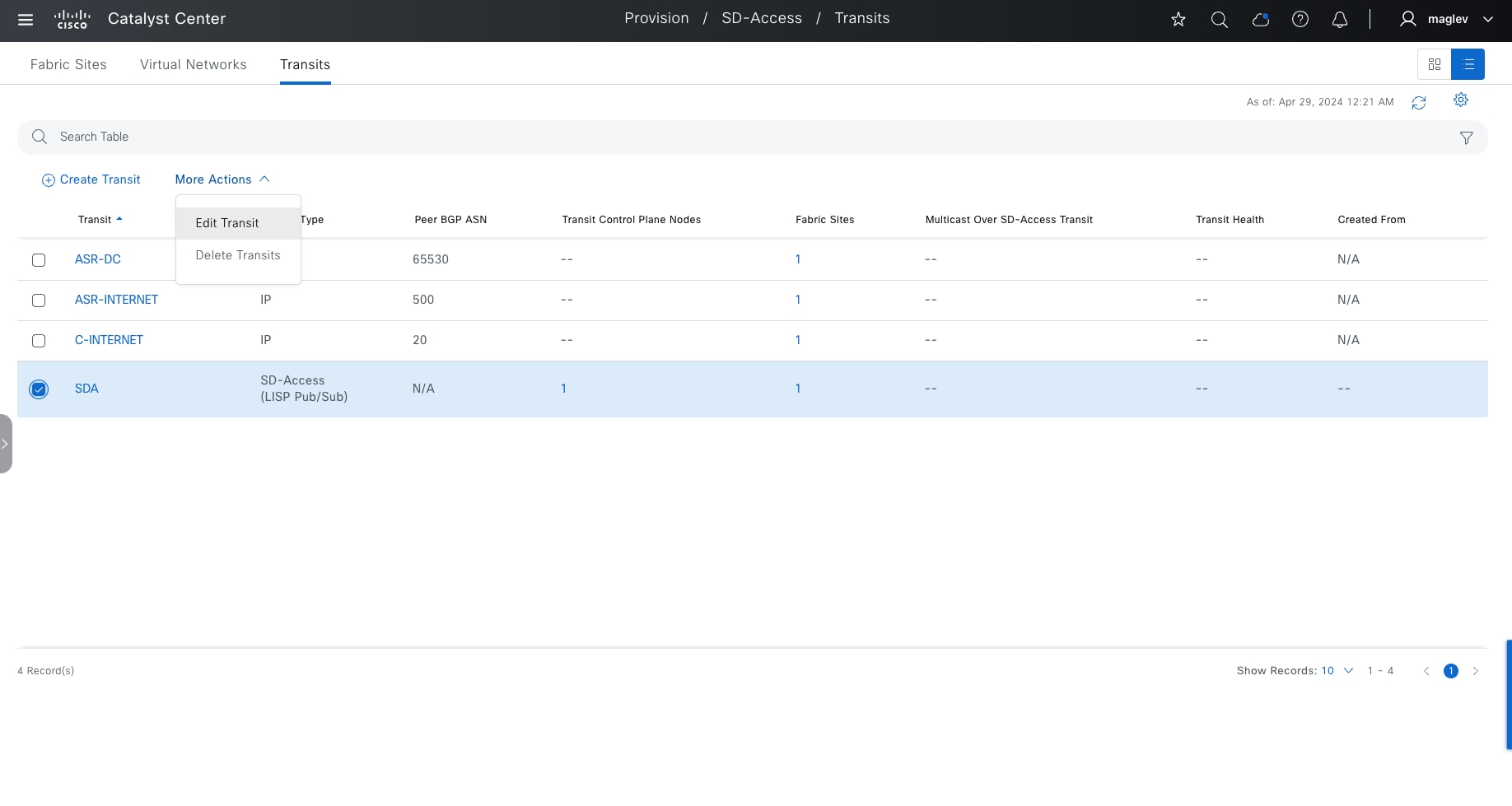Image resolution: width=1512 pixels, height=806 pixels.
Task: Open the maglev user menu chevron
Action: pyautogui.click(x=1488, y=19)
